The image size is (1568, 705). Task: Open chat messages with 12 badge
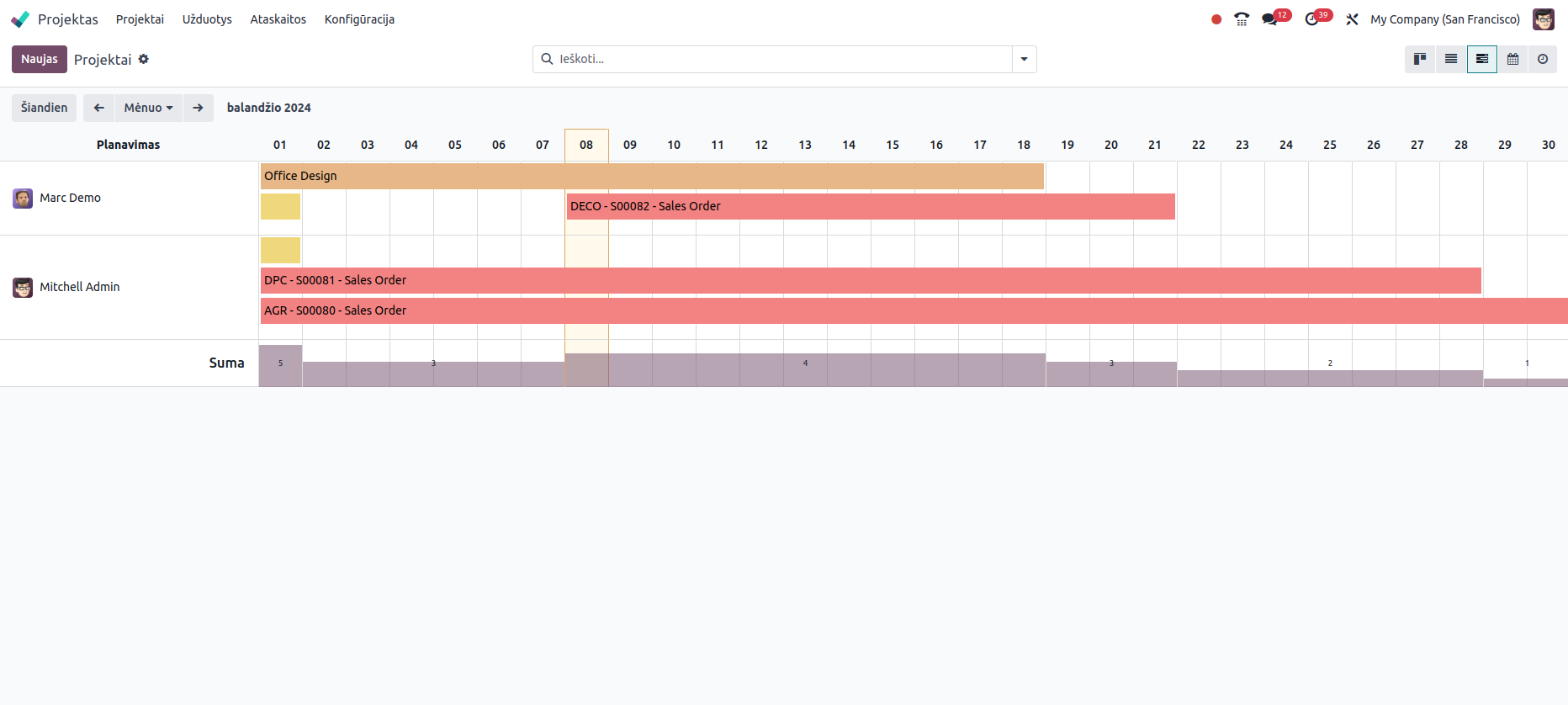1270,19
